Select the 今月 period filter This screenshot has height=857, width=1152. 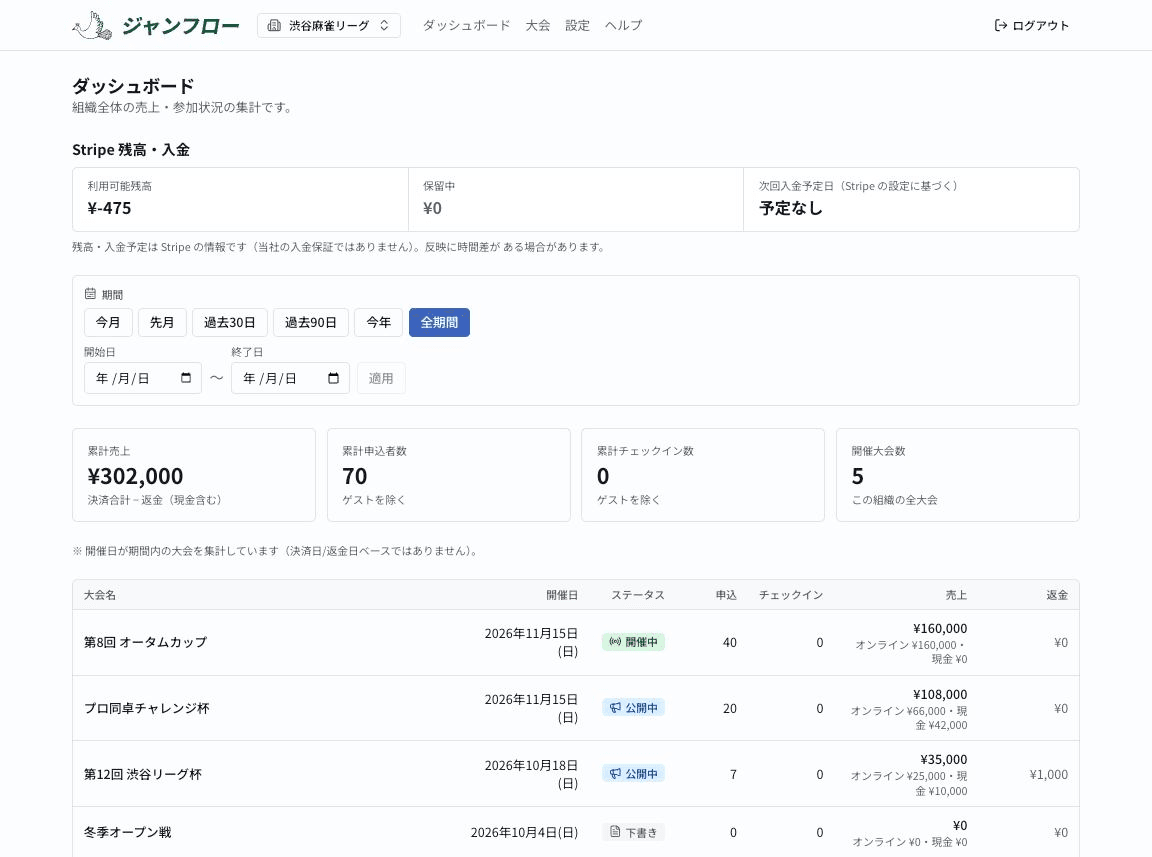(x=108, y=323)
